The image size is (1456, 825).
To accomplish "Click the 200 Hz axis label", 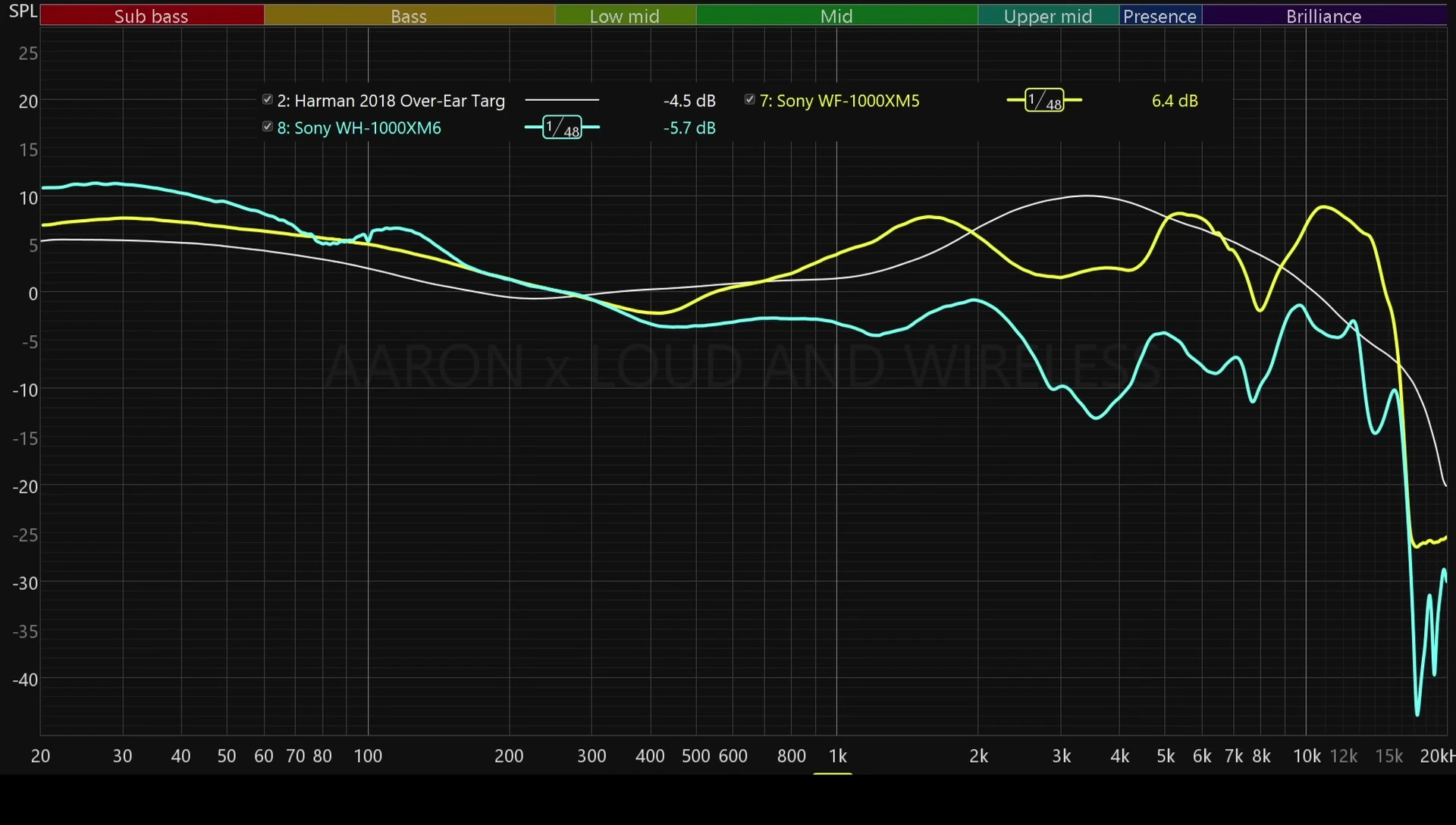I will pos(509,756).
